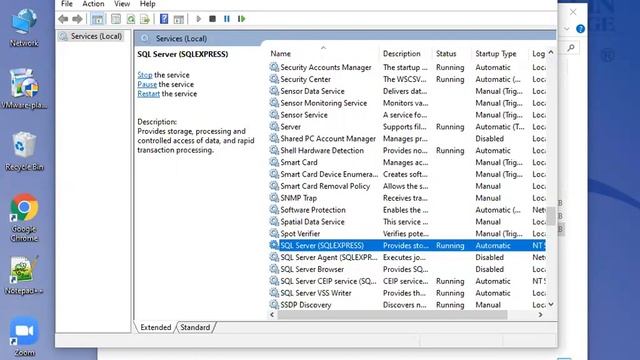640x360 pixels.
Task: Click the vertical scrollbar down arrow
Action: 551,304
